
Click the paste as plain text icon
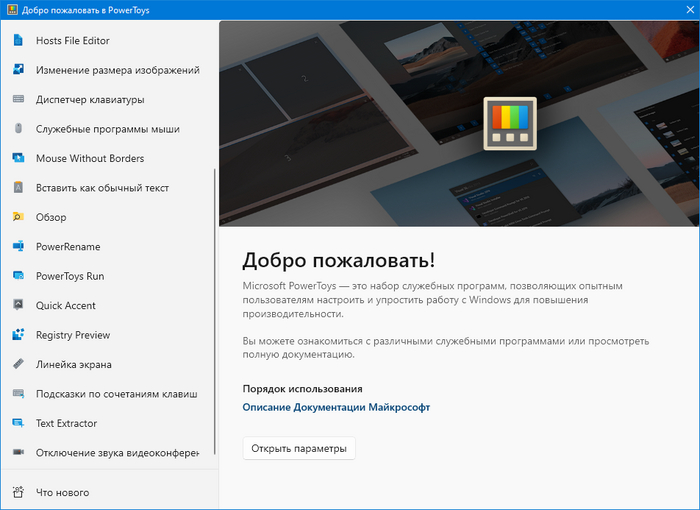pos(18,188)
